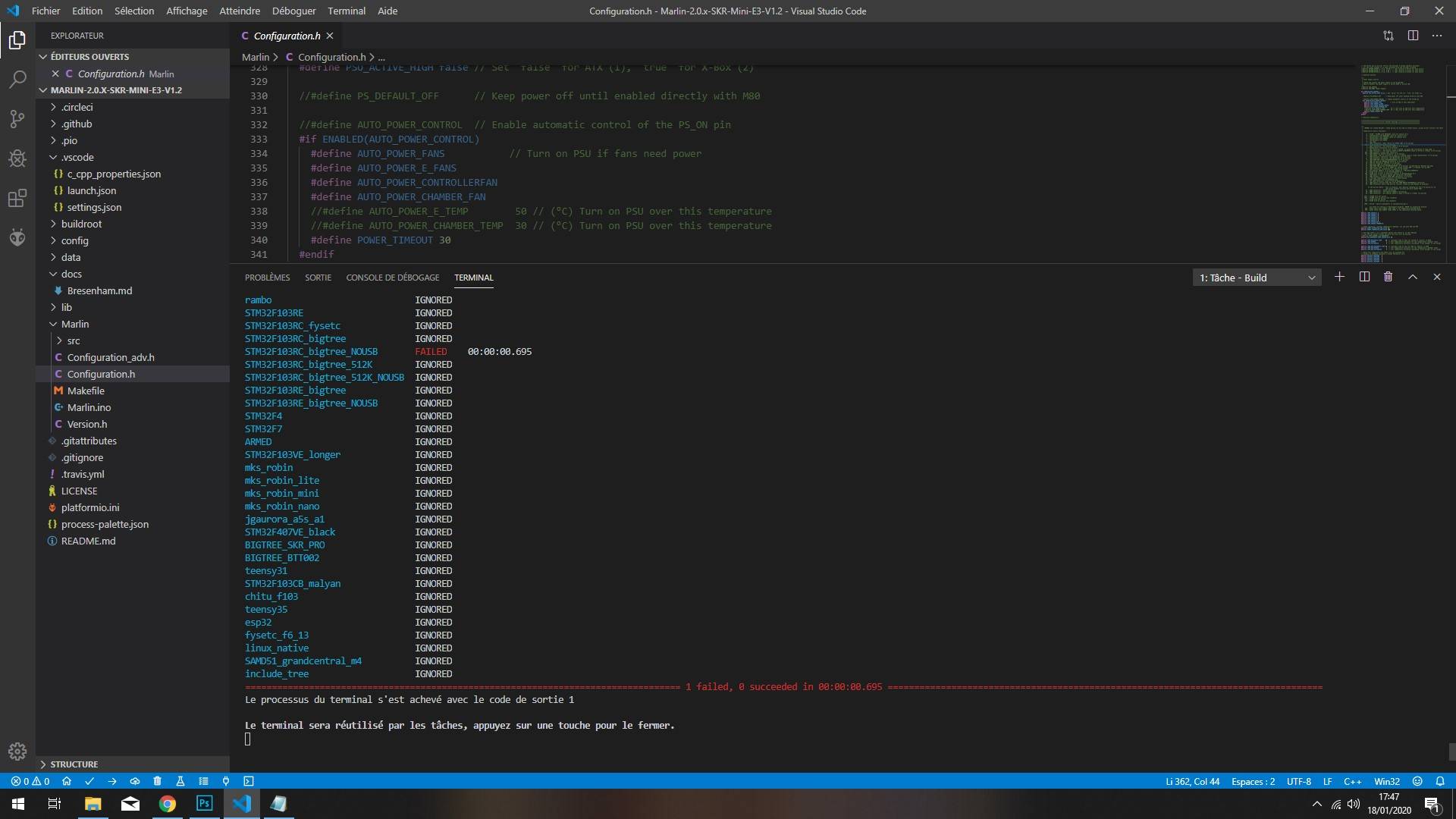
Task: Maximize terminal panel size with chevron
Action: pyautogui.click(x=1412, y=278)
